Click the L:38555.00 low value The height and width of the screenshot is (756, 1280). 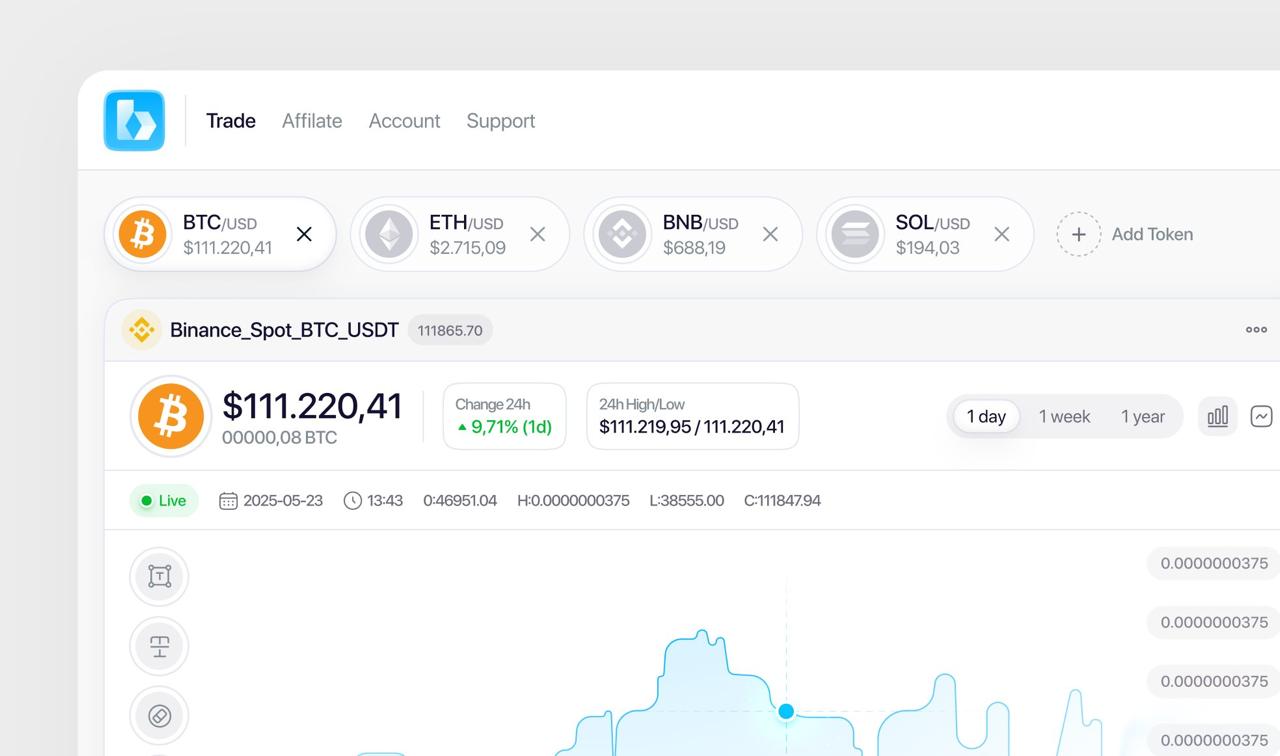(x=687, y=501)
